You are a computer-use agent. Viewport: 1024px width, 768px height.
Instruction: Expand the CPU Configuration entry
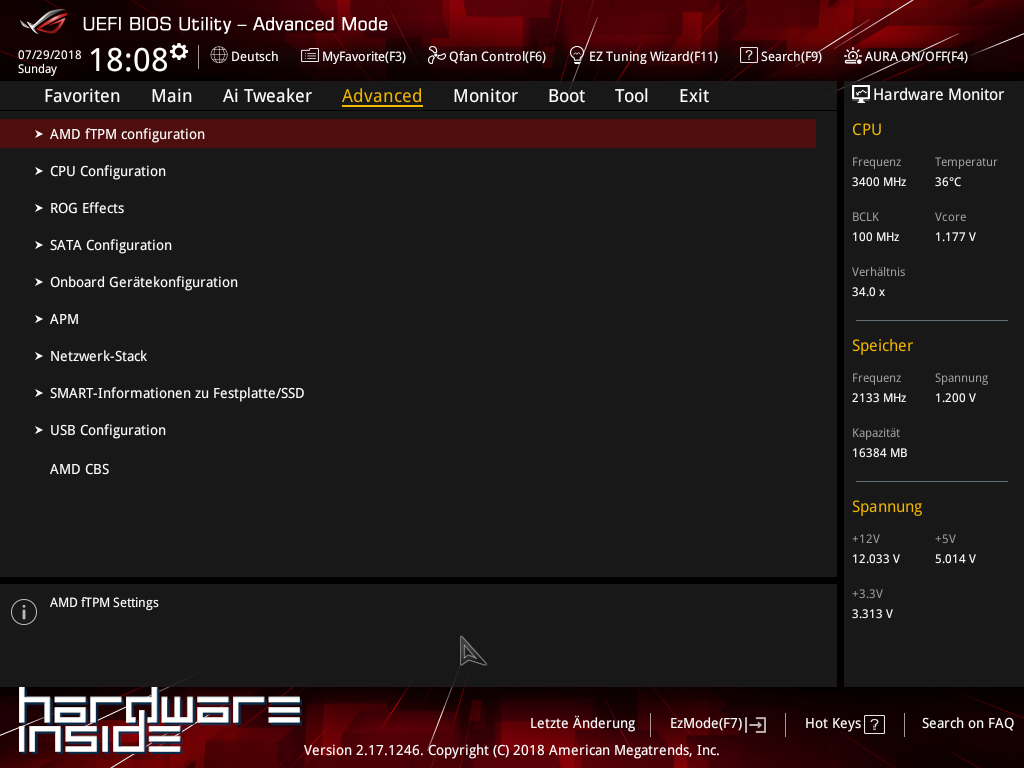[x=108, y=171]
